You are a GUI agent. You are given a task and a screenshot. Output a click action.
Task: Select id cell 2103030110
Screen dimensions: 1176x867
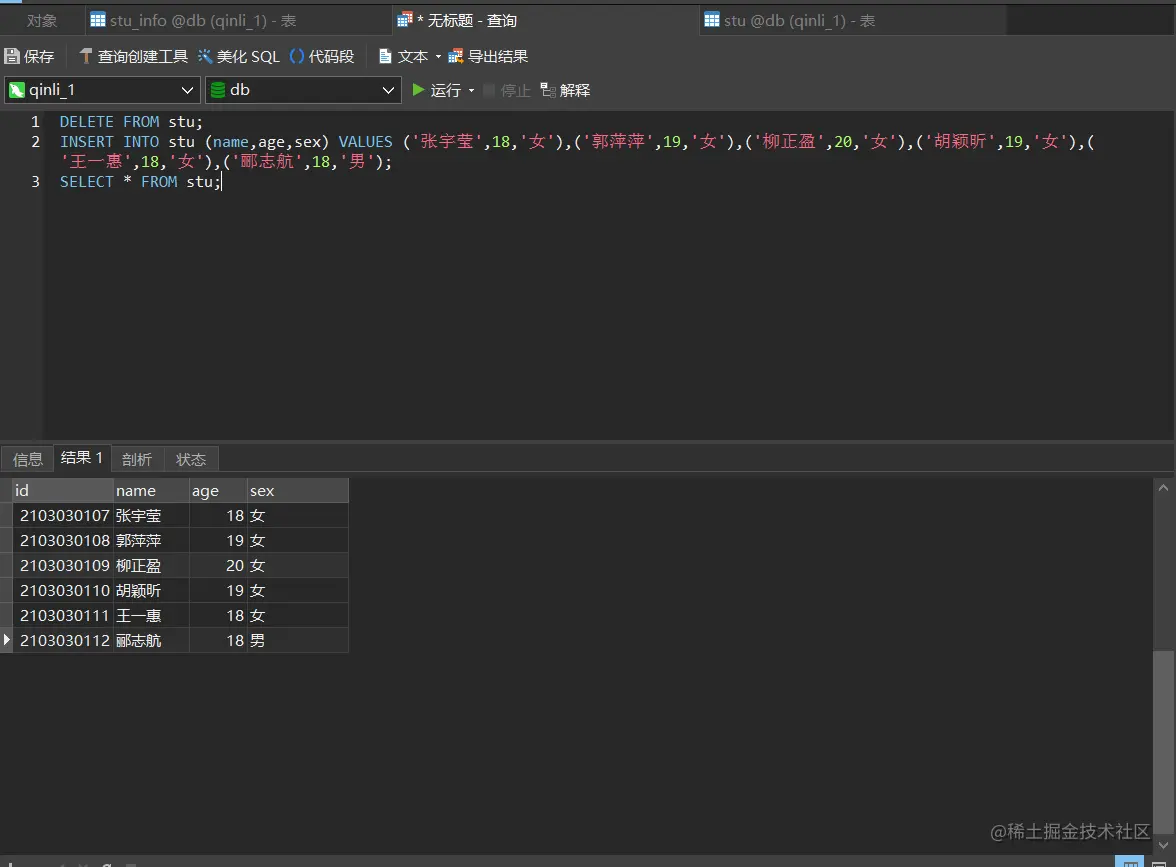64,590
